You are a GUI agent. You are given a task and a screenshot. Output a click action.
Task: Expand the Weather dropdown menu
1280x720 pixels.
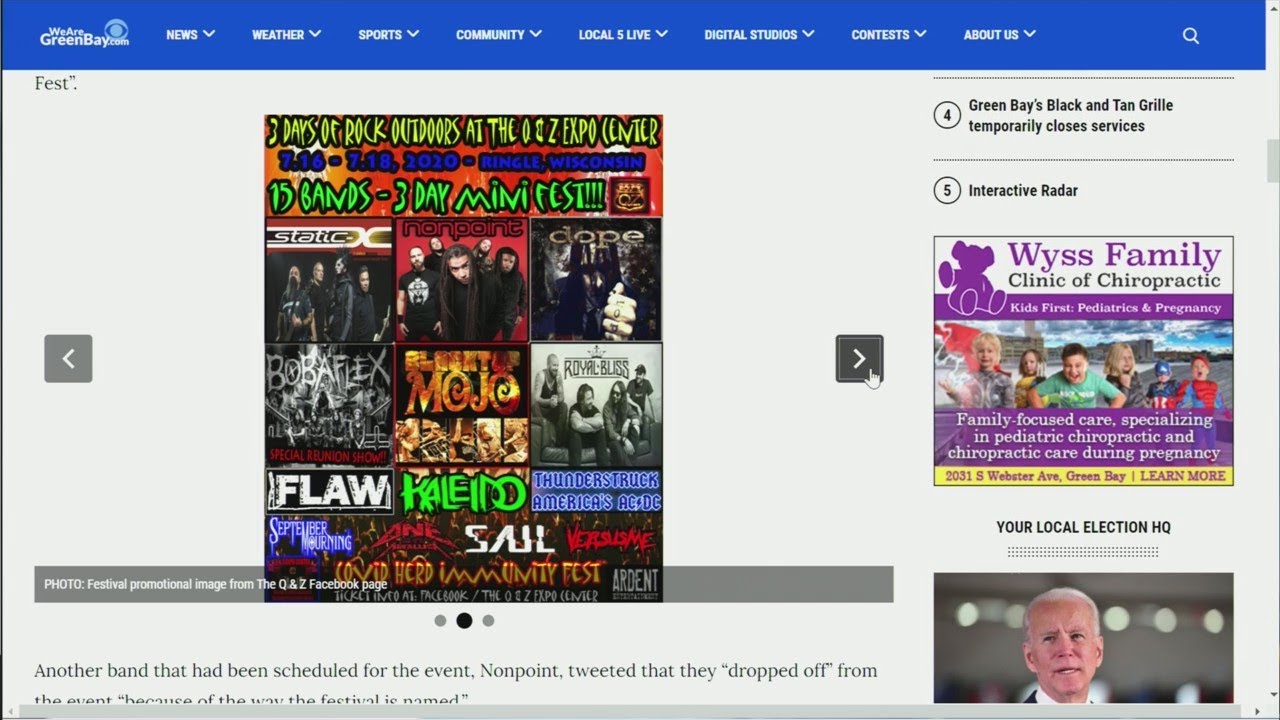coord(286,35)
